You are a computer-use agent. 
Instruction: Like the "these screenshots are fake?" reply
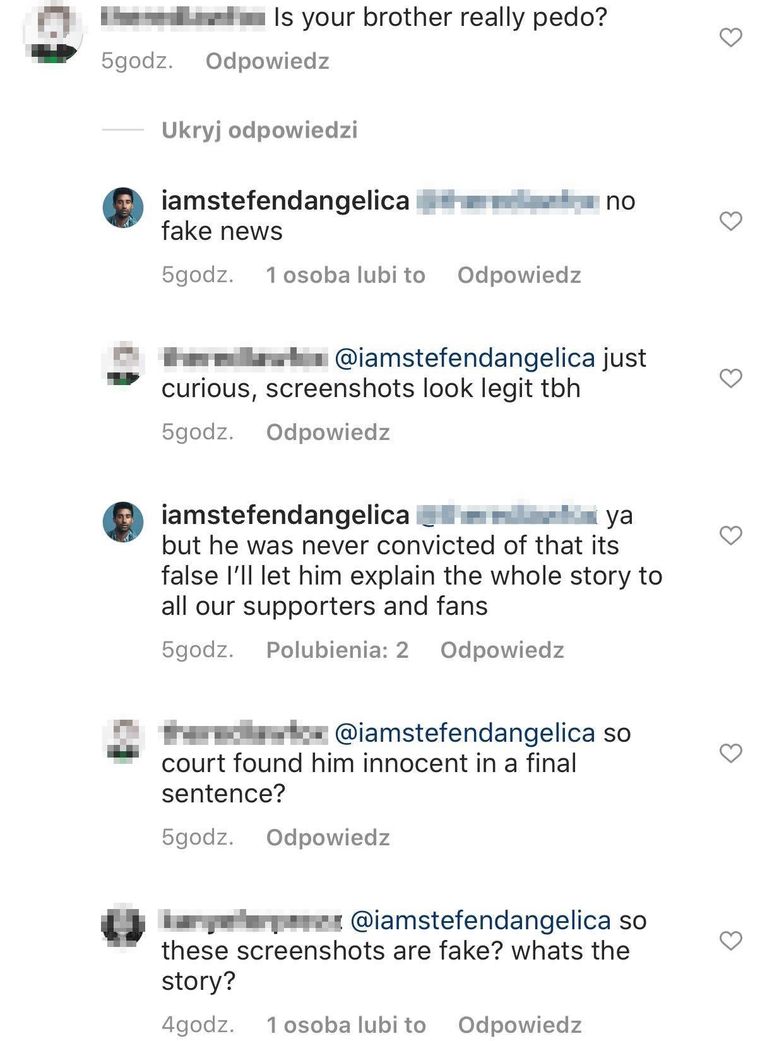click(731, 940)
